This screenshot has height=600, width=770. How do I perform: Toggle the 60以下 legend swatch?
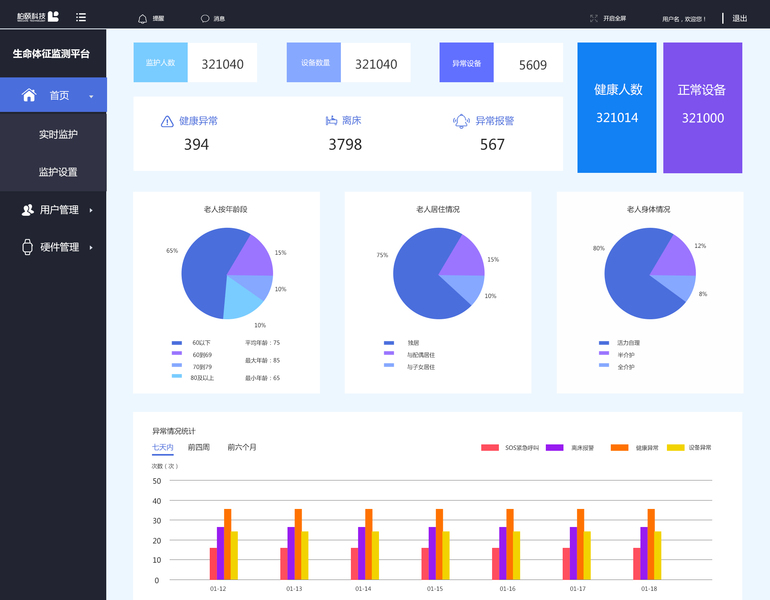click(x=177, y=343)
